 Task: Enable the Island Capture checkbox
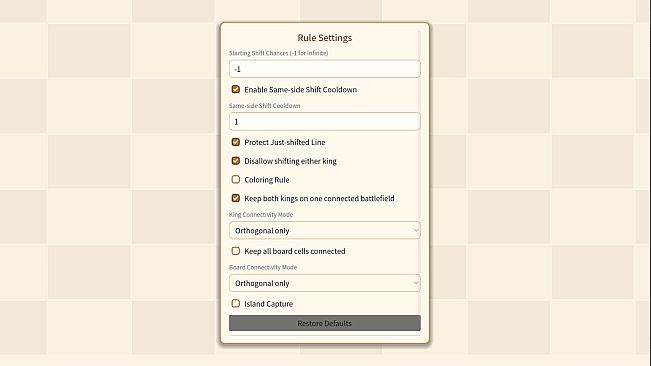pos(235,303)
